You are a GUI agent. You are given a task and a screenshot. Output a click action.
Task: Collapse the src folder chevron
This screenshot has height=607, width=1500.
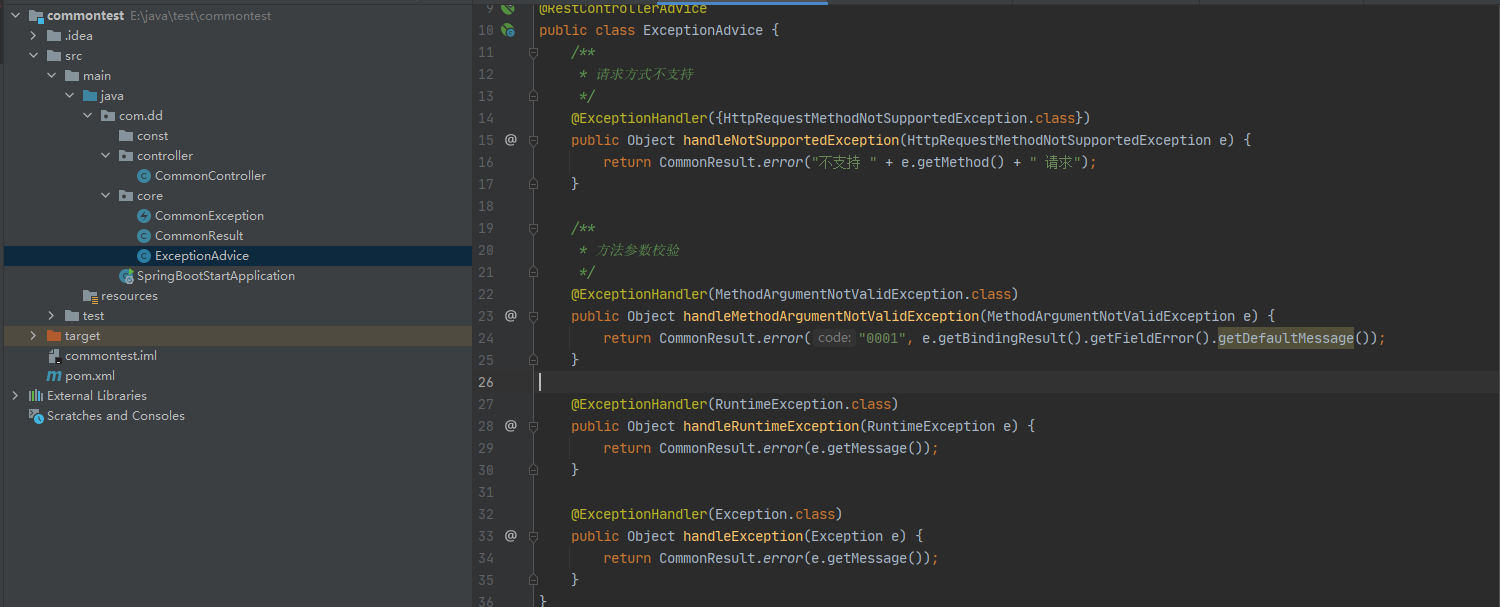[33, 56]
